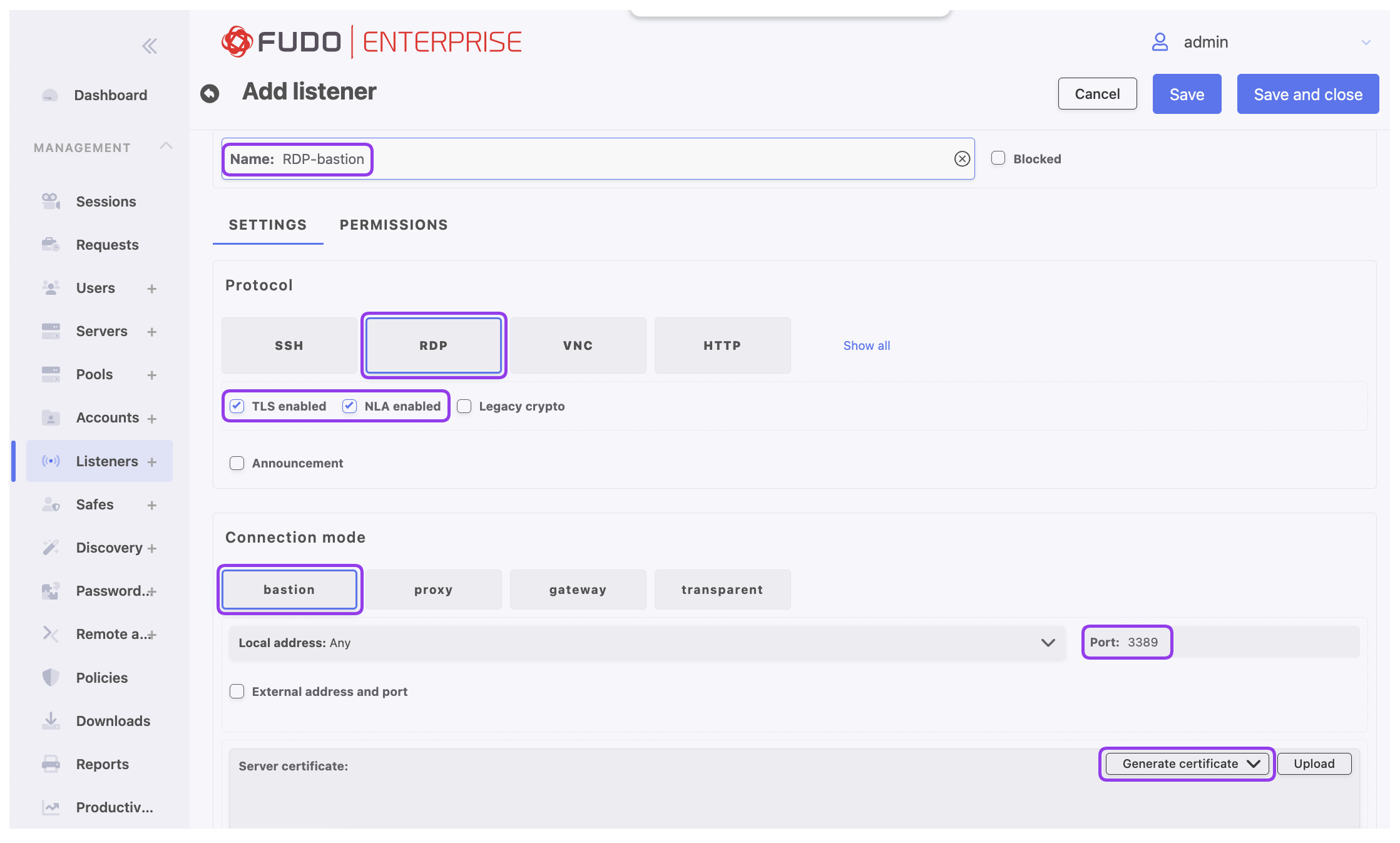Screen dimensions: 1400x843
Task: Click the Sessions camera icon
Action: coord(51,201)
